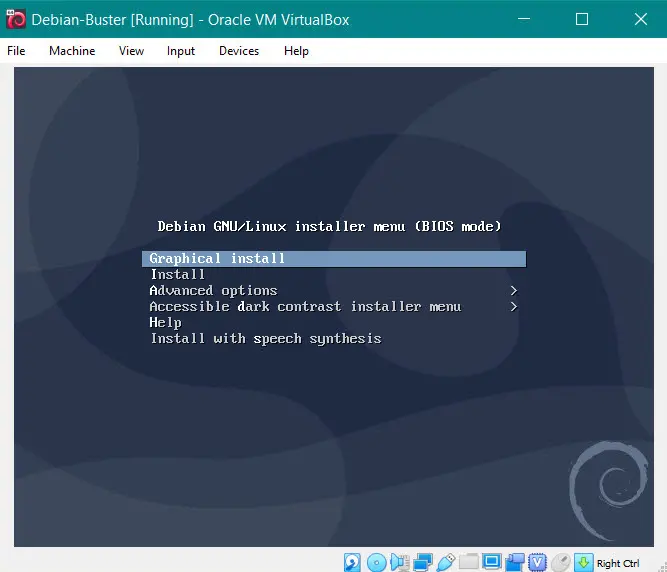Open the View menu
This screenshot has height=572, width=667.
pyautogui.click(x=131, y=51)
